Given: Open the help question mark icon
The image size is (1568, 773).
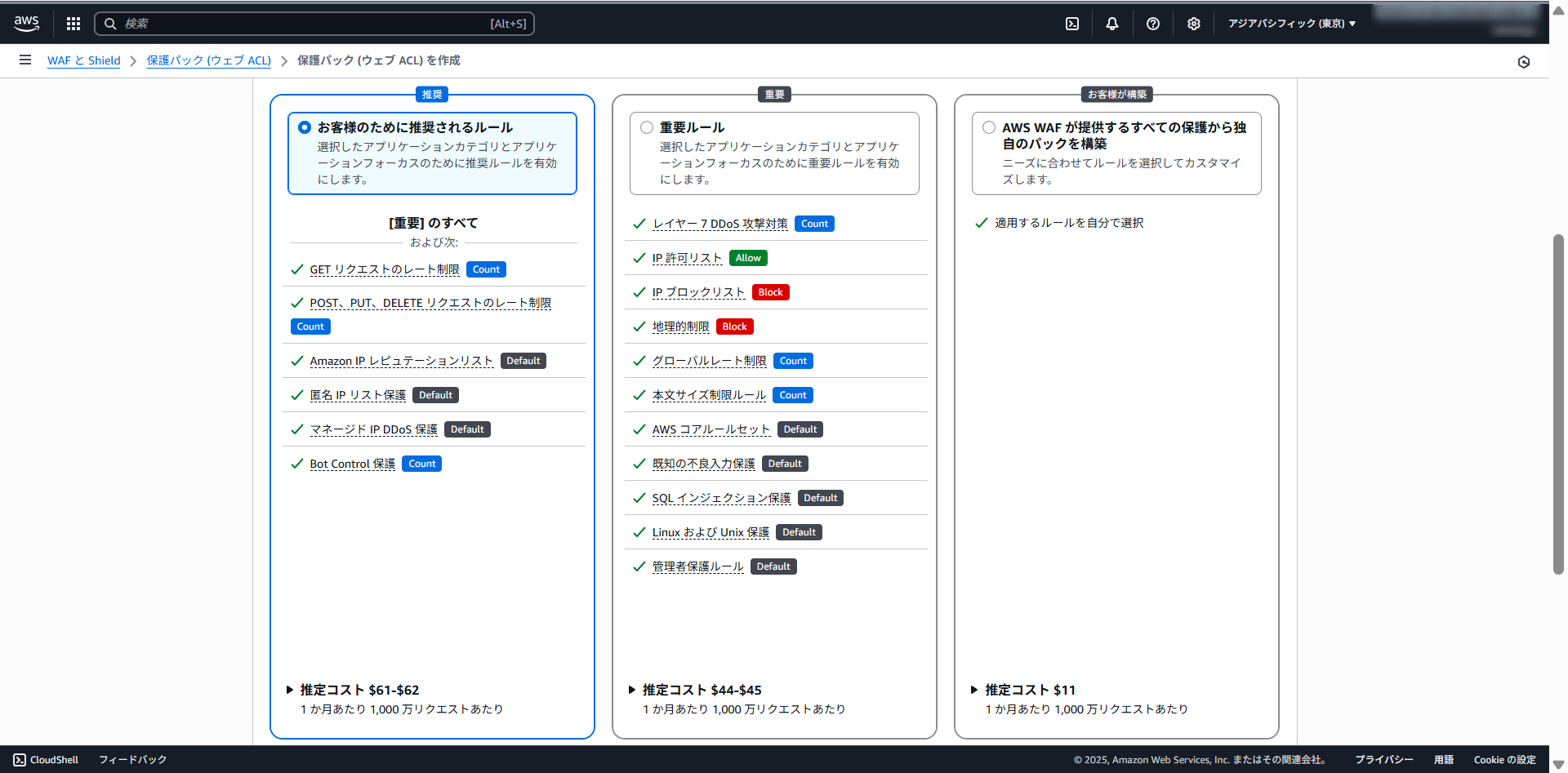Looking at the screenshot, I should (x=1153, y=24).
